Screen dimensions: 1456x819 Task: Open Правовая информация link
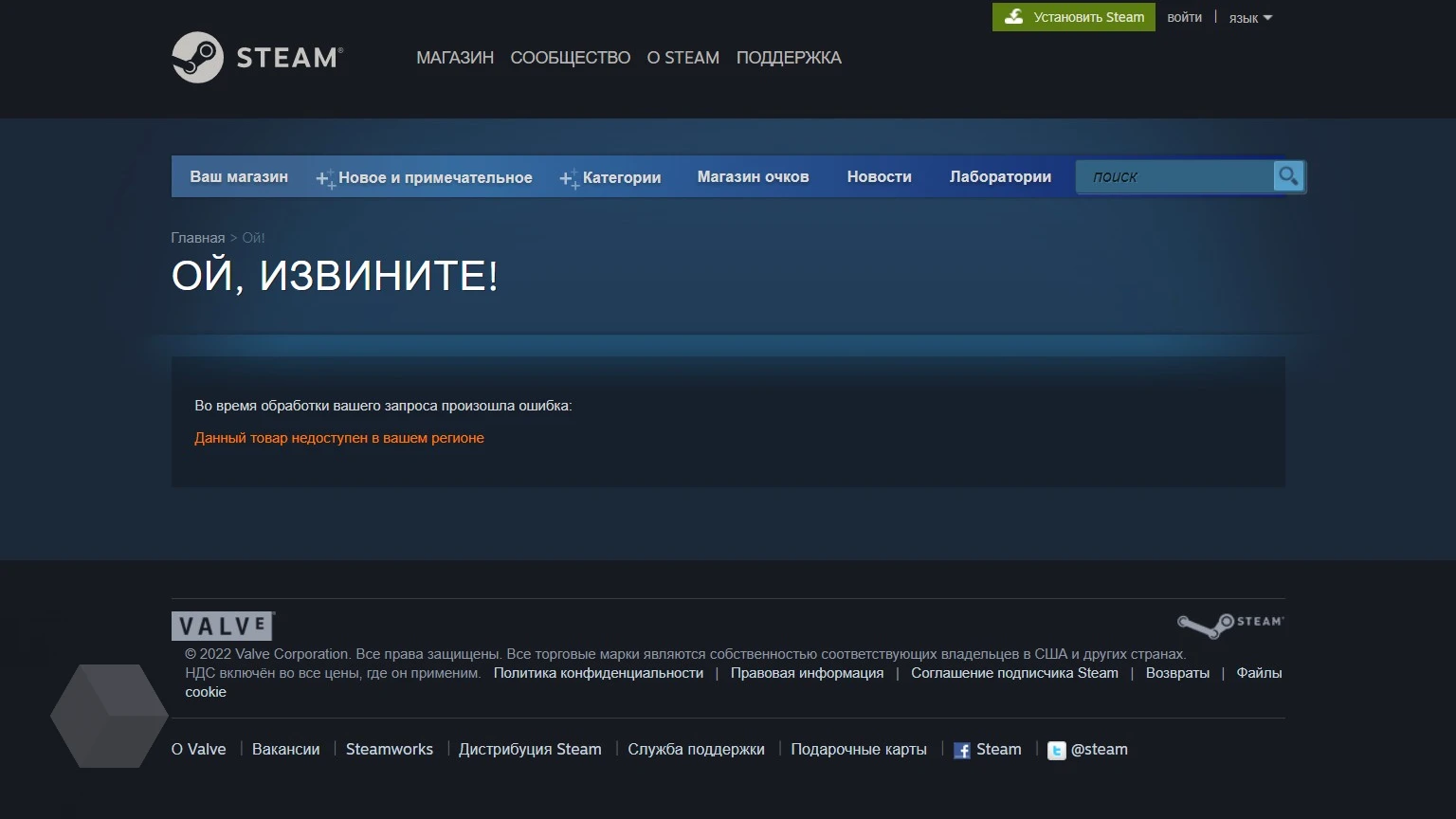pos(807,673)
